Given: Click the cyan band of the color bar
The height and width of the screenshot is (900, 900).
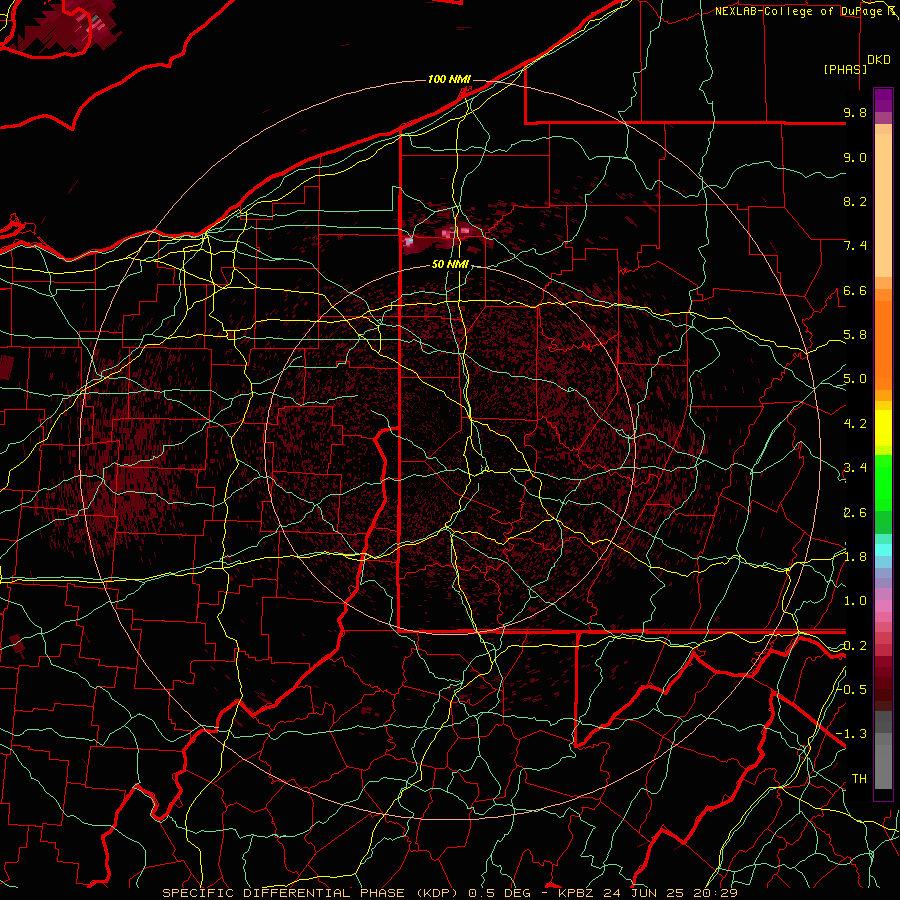Looking at the screenshot, I should click(x=883, y=550).
